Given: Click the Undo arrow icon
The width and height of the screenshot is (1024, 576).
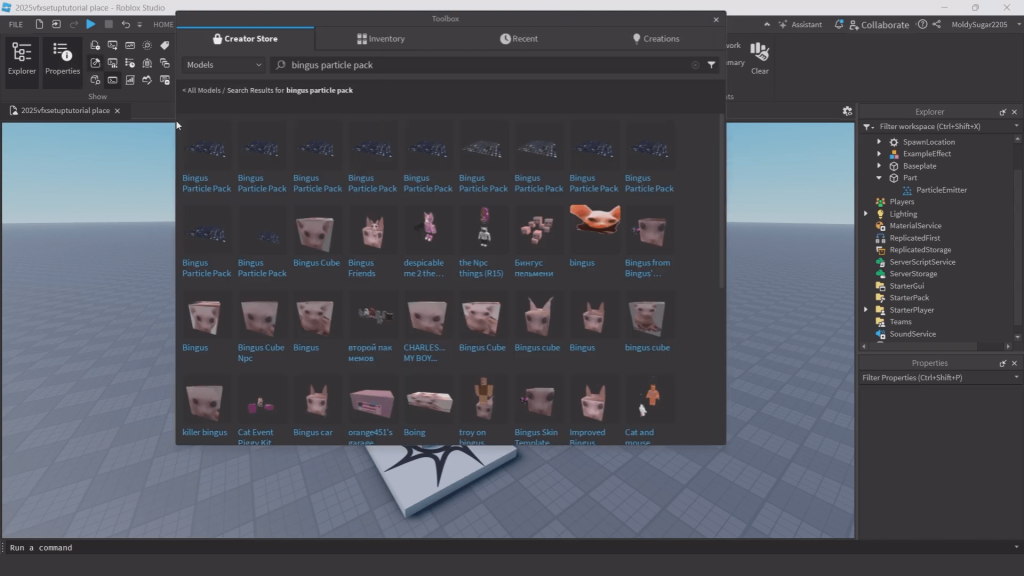Looking at the screenshot, I should [125, 24].
